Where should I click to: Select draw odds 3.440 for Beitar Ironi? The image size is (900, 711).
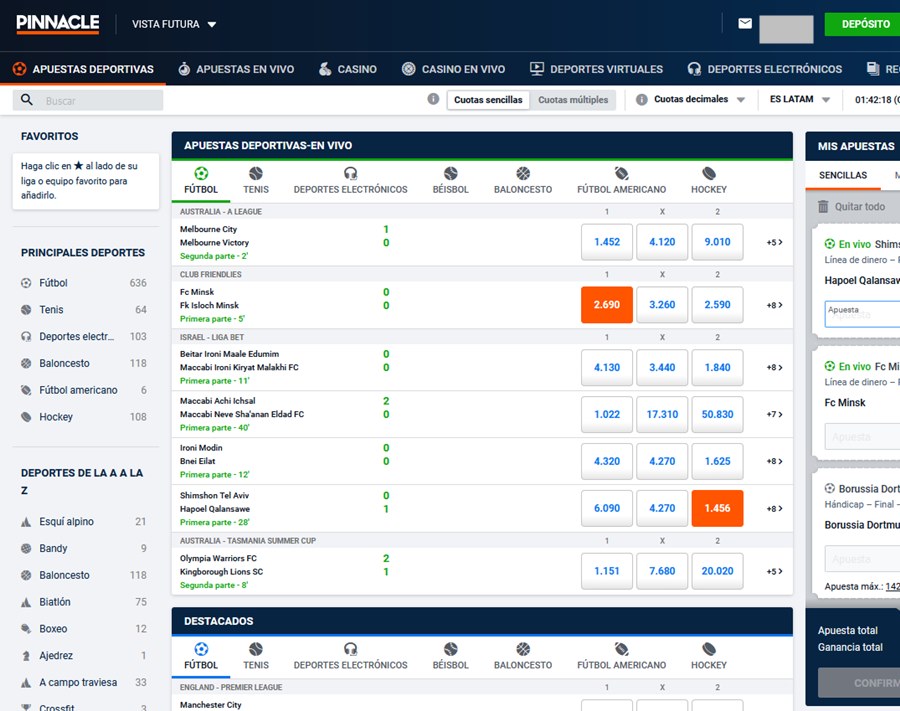662,367
